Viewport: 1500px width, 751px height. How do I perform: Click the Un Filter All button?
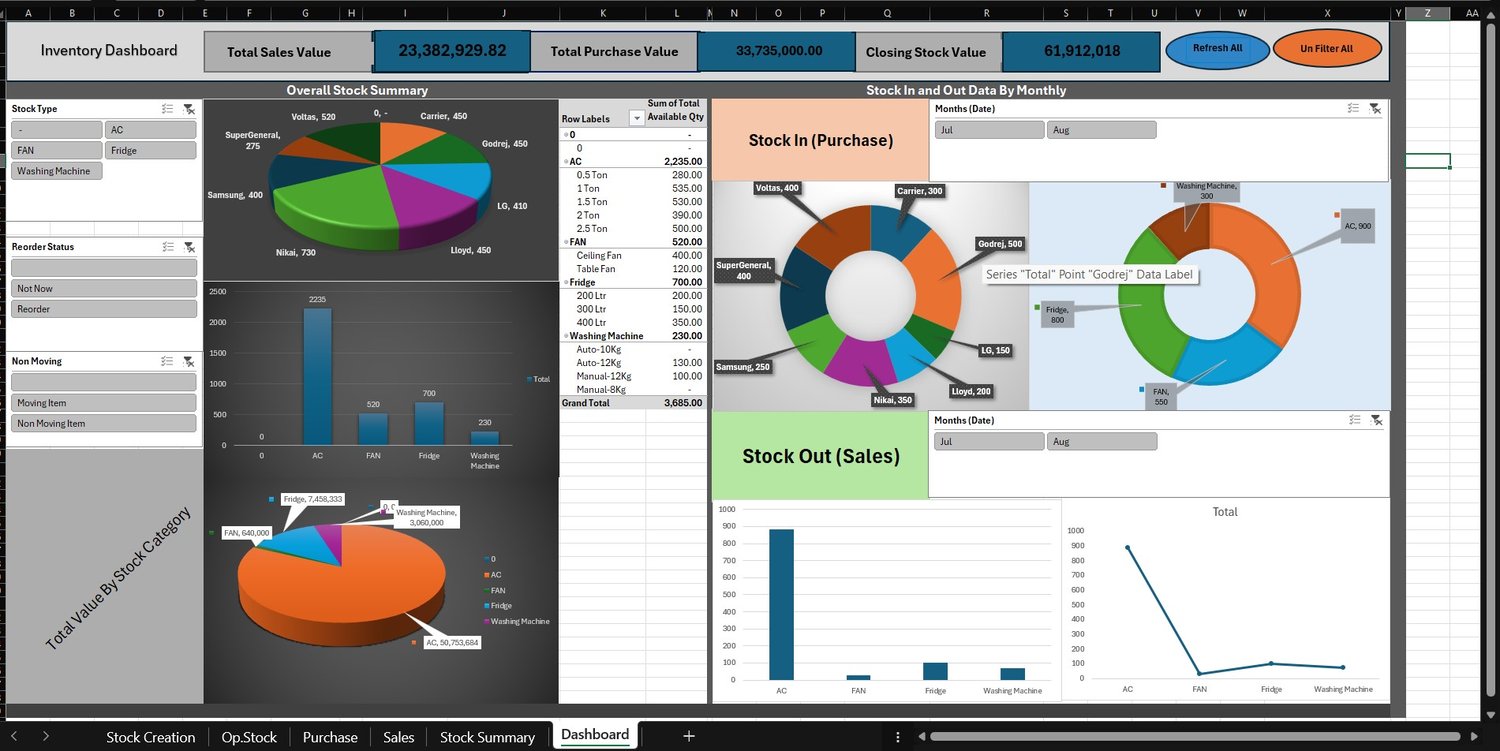[1327, 48]
